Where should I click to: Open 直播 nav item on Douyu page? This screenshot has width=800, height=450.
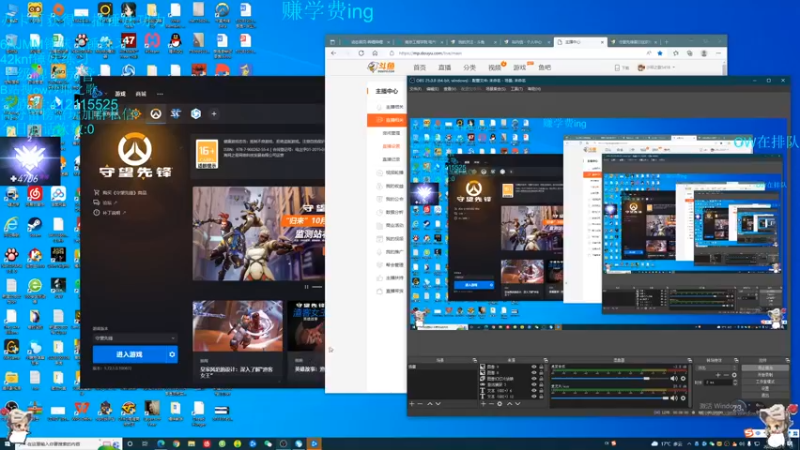(x=444, y=67)
